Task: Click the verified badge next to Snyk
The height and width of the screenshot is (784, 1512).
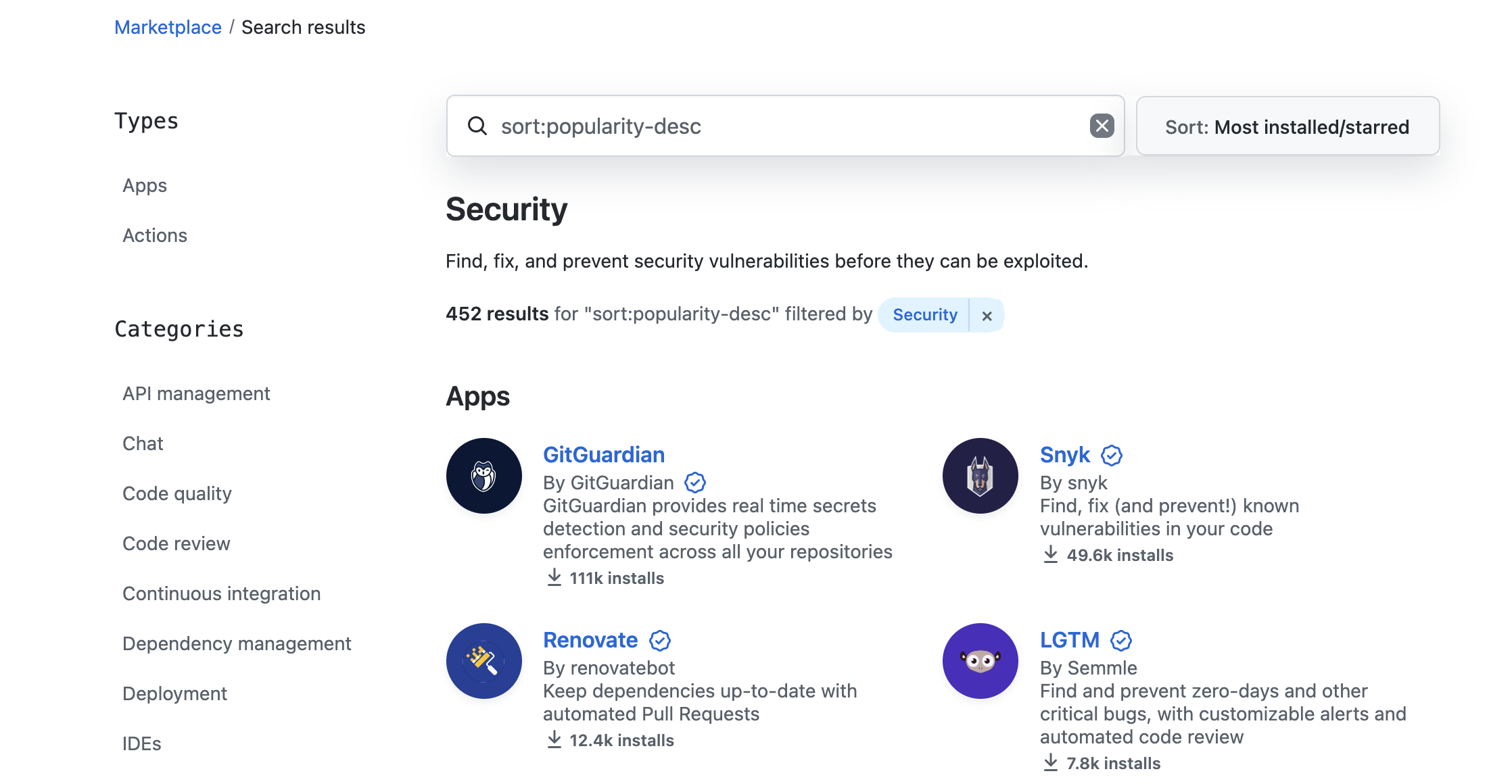Action: pos(1112,455)
